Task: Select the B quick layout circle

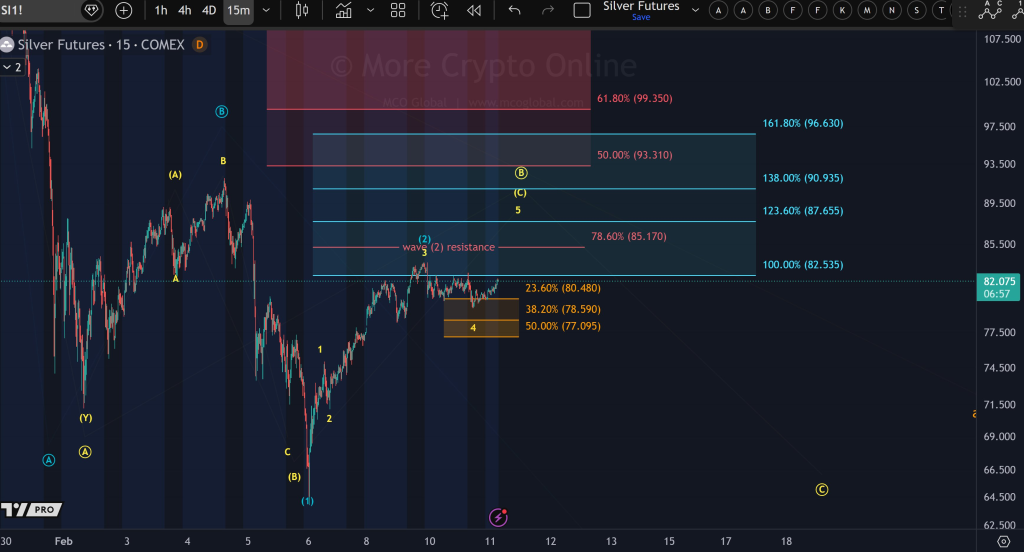Action: click(768, 10)
